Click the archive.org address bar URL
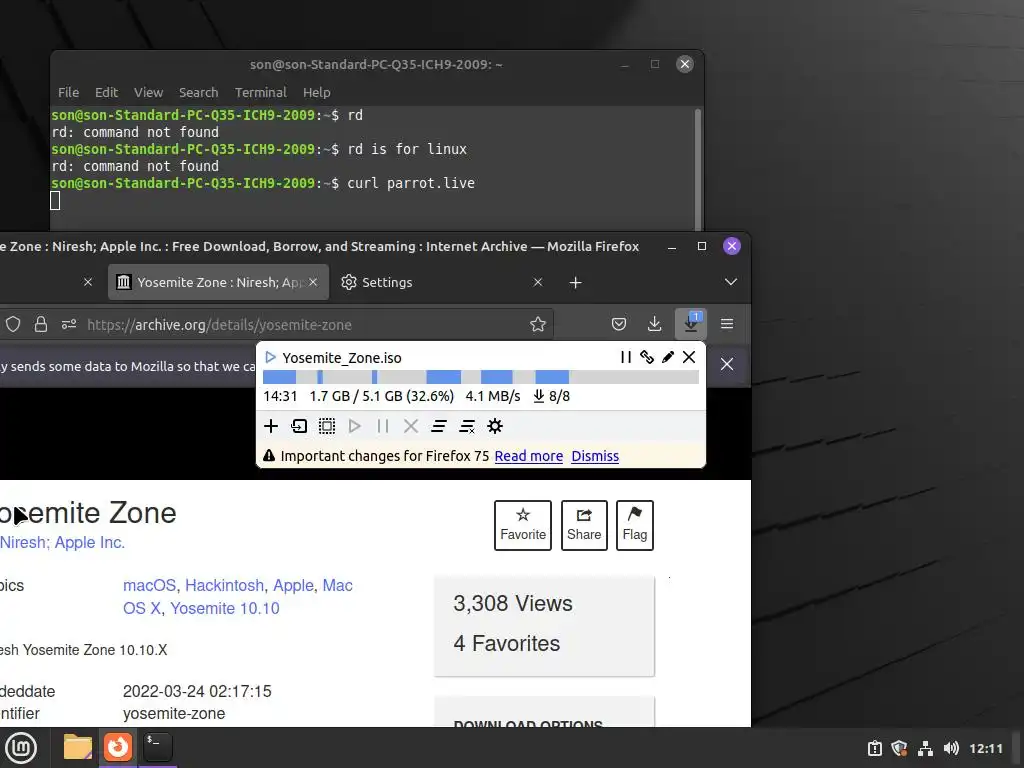This screenshot has width=1024, height=768. tap(219, 325)
